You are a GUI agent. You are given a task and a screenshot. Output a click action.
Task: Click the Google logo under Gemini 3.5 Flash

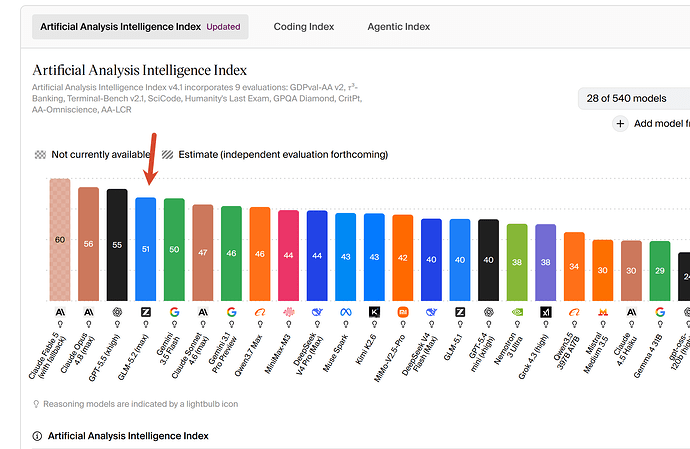[174, 312]
